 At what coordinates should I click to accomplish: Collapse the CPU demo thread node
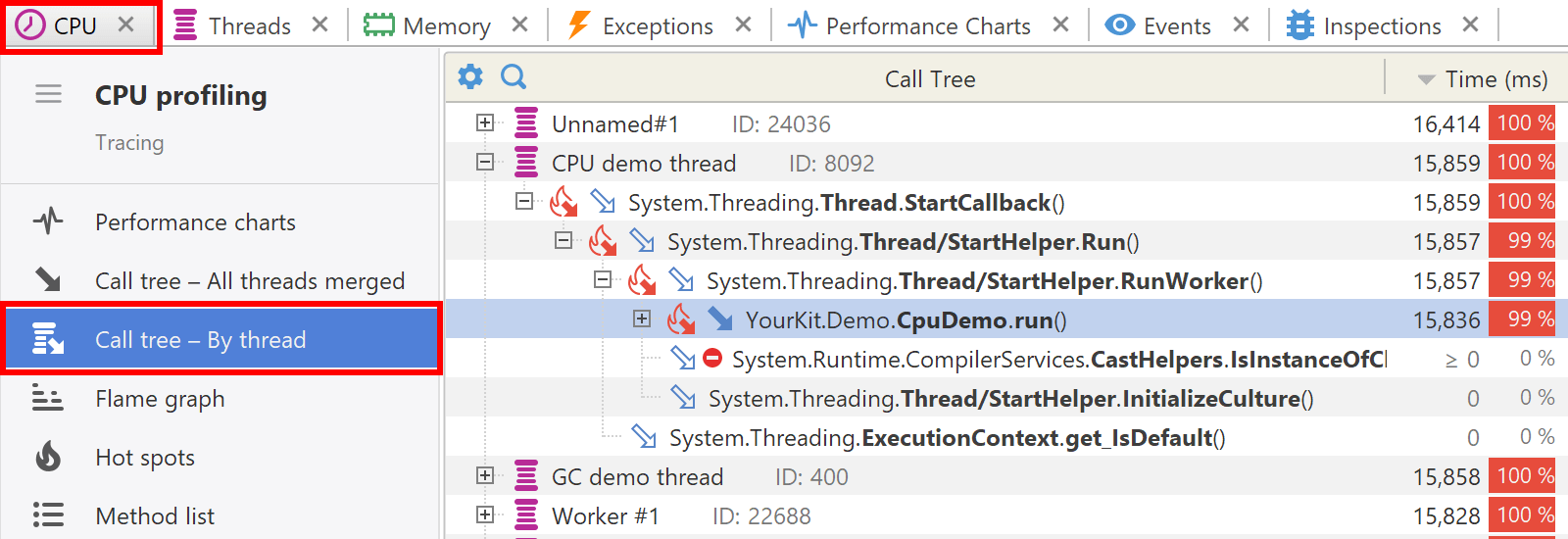tap(484, 162)
